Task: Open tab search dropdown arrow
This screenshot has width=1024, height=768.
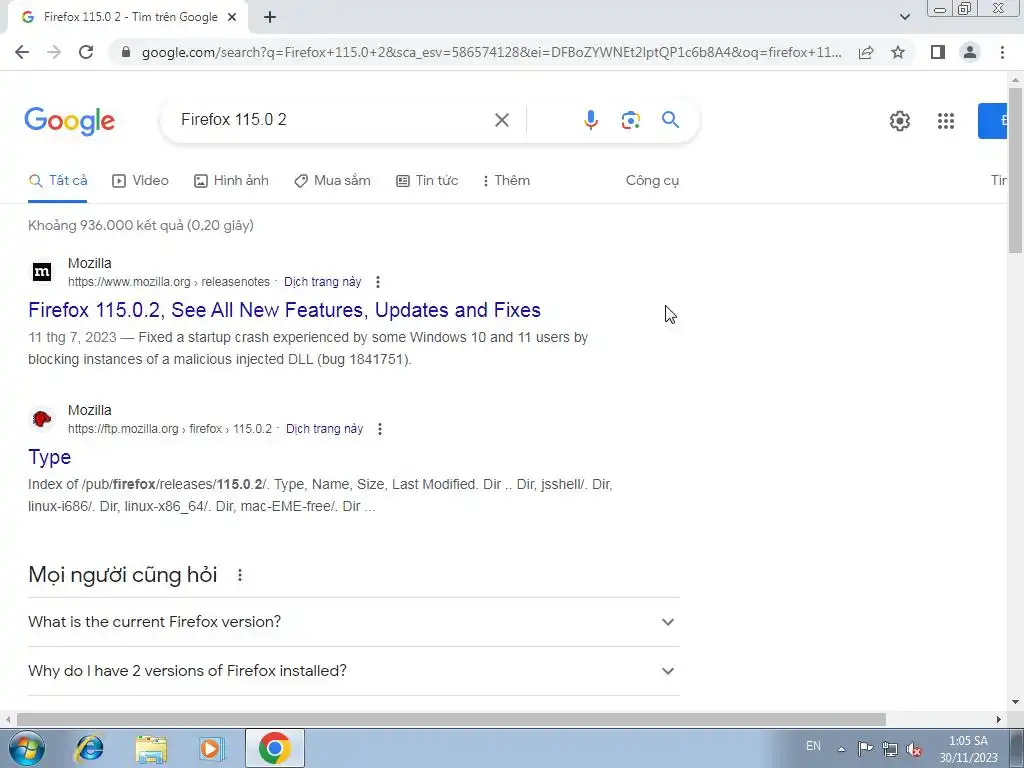Action: click(904, 17)
